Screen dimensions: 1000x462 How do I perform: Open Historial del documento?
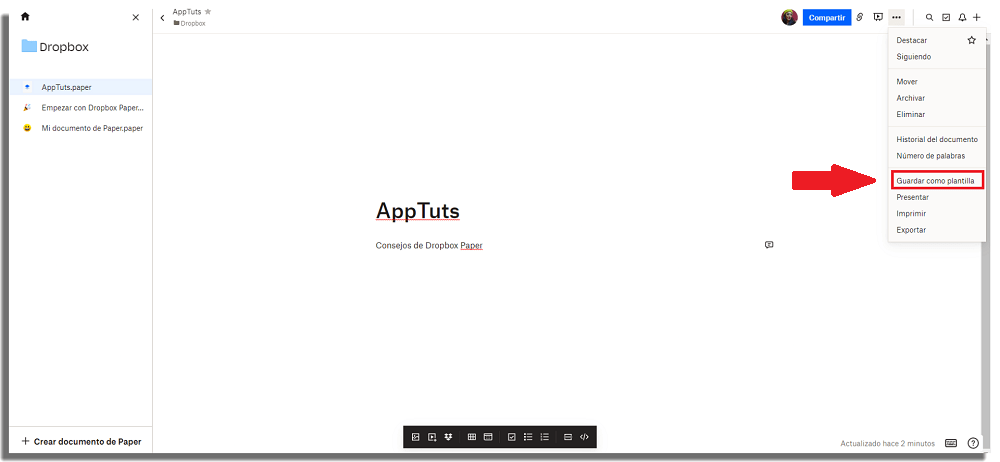point(936,139)
